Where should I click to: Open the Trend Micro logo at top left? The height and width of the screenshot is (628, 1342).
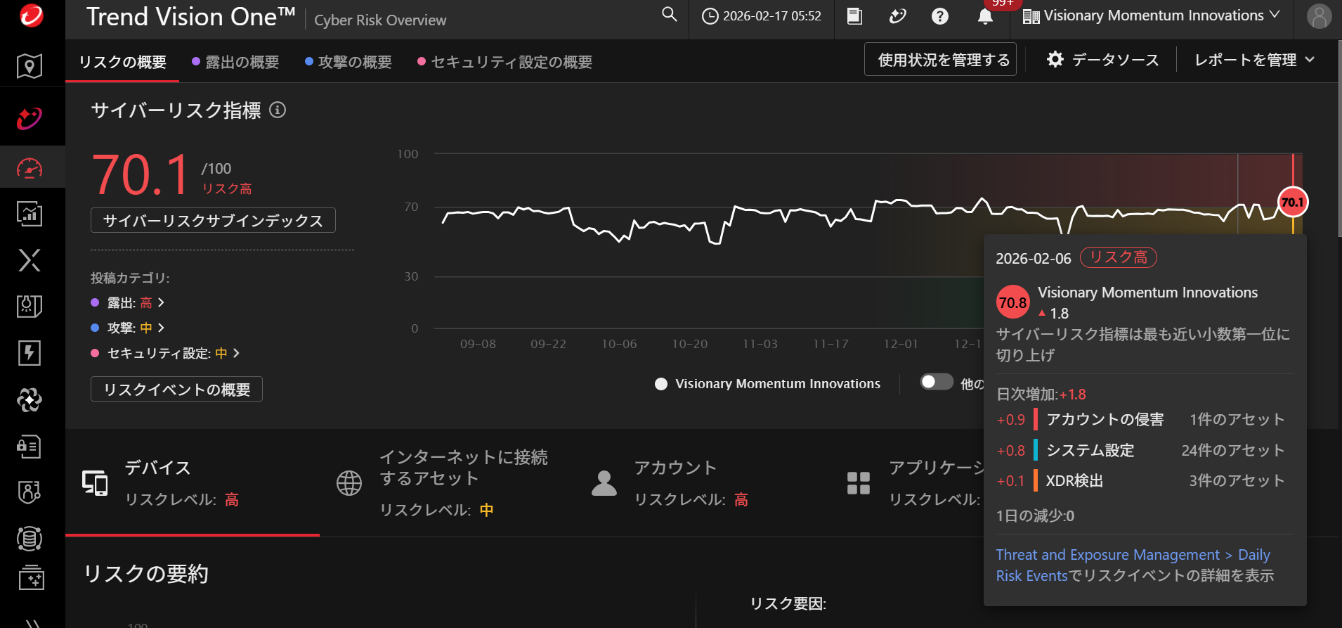coord(31,17)
